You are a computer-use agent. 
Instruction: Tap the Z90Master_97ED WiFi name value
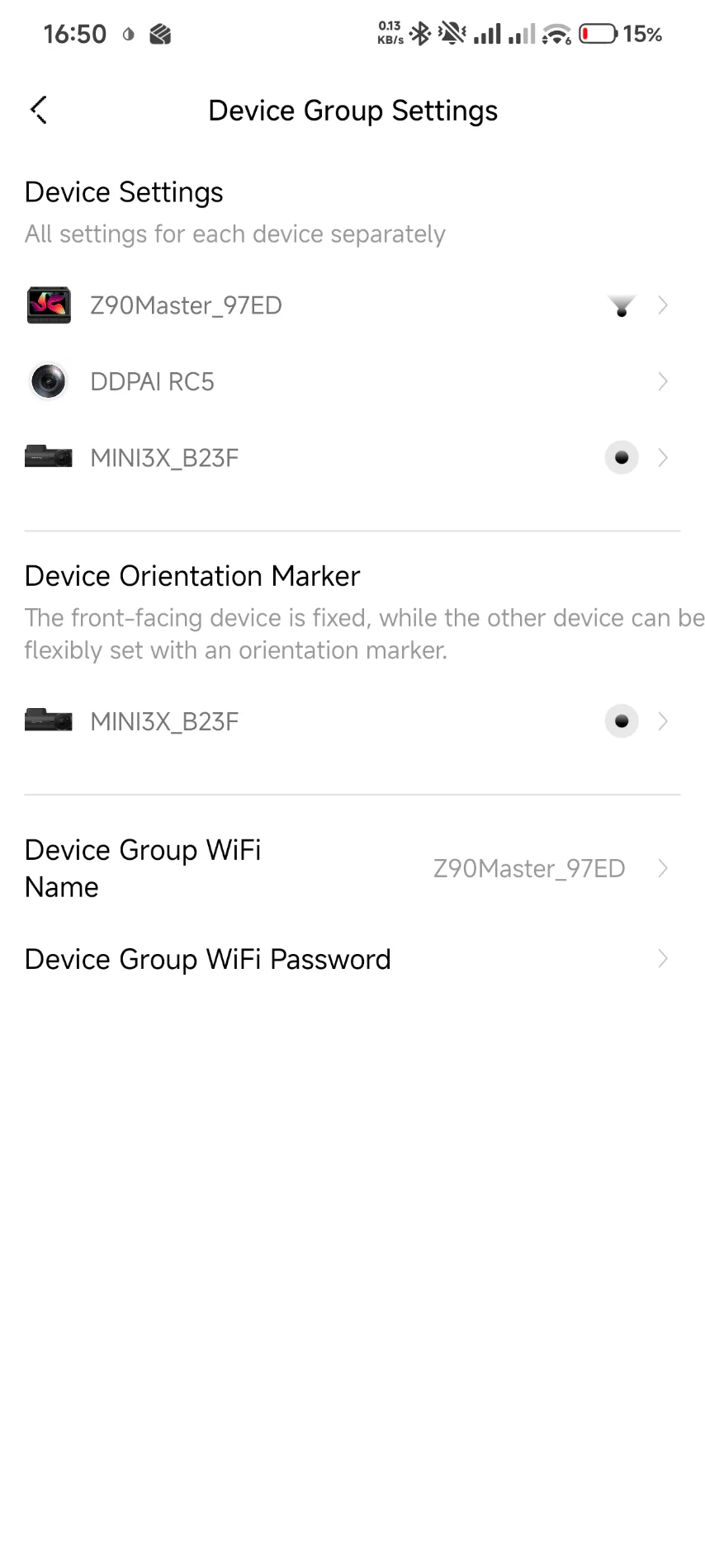(x=528, y=868)
